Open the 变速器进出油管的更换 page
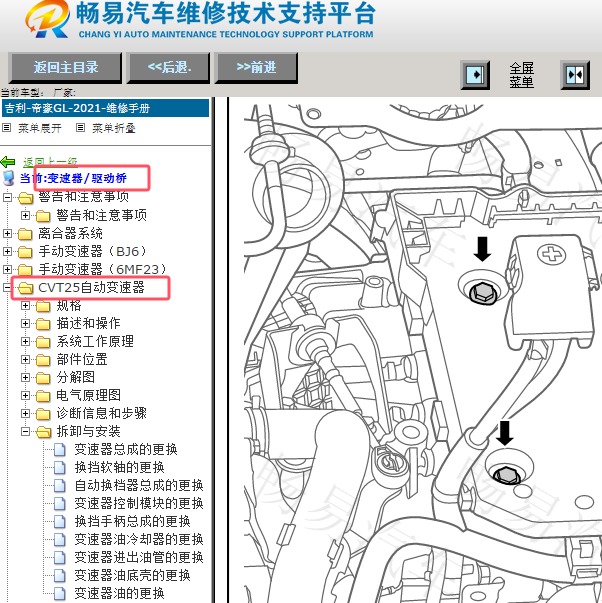 coord(139,557)
